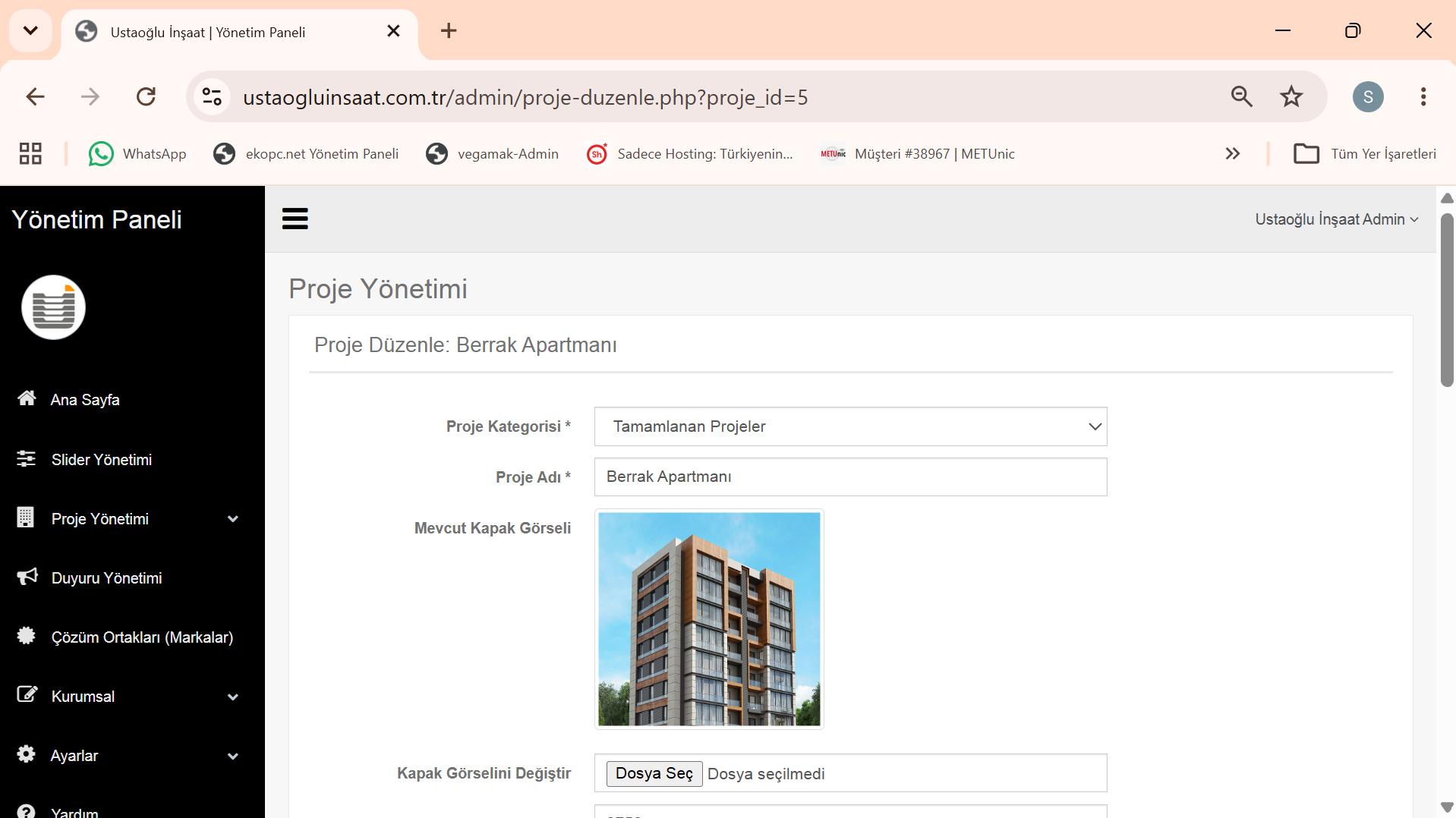Open search tabs dropdown arrow
This screenshot has width=1456, height=818.
click(30, 30)
